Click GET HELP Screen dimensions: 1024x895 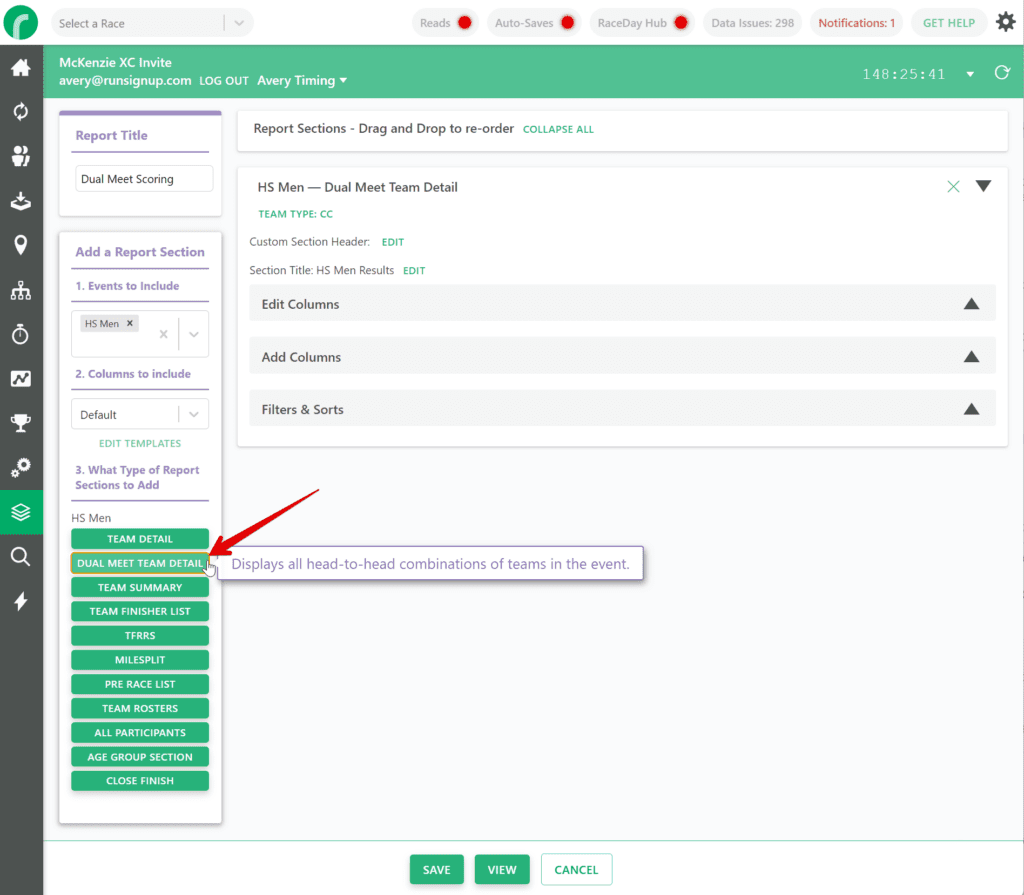(x=948, y=23)
